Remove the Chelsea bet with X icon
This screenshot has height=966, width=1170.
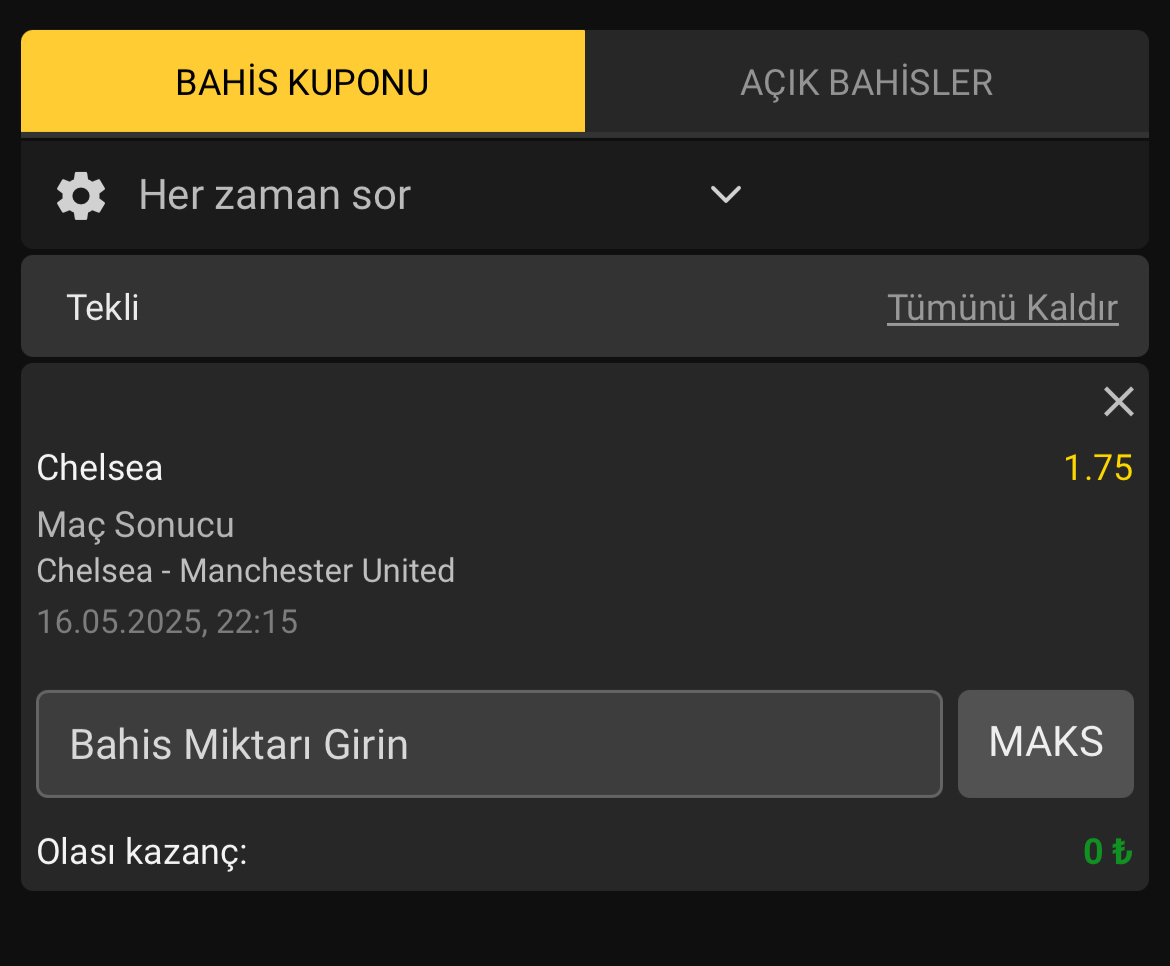[x=1119, y=401]
